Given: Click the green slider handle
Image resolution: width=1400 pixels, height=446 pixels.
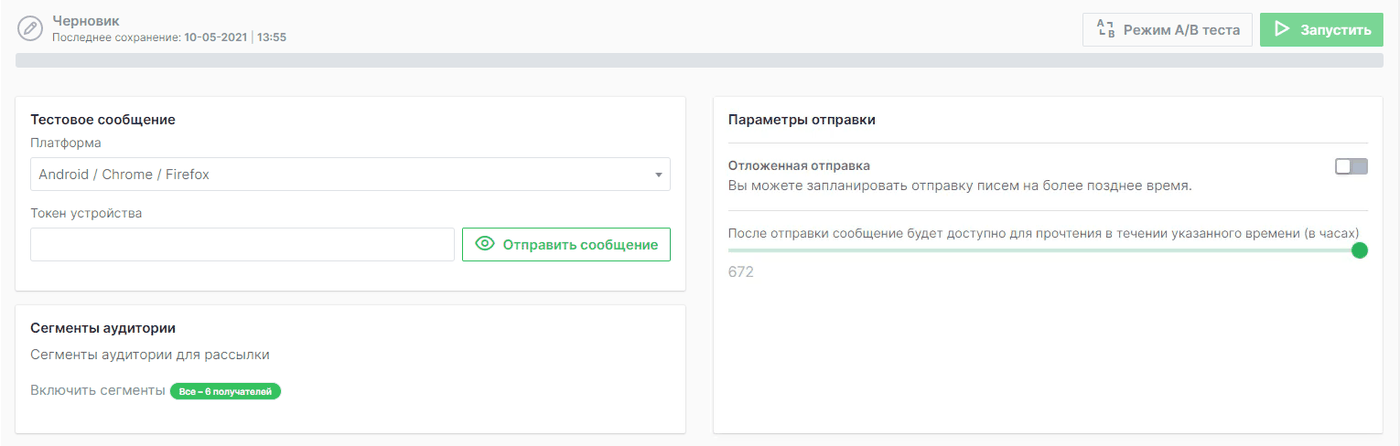Looking at the screenshot, I should pos(1359,250).
